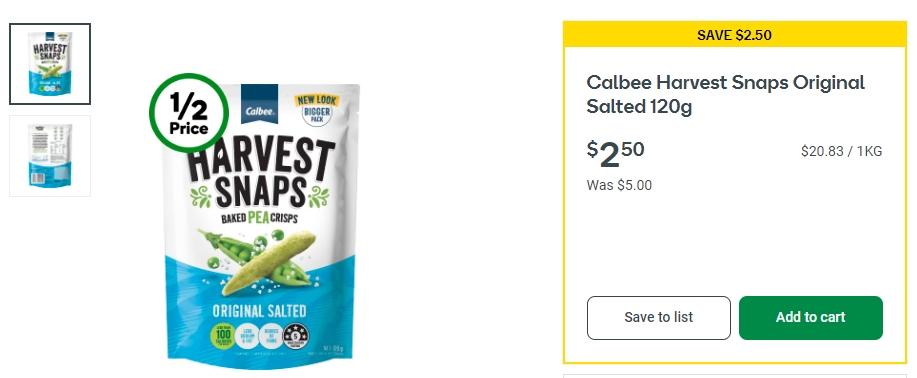Click the pea pod illustration on pack
This screenshot has height=378, width=917.
coord(257,261)
